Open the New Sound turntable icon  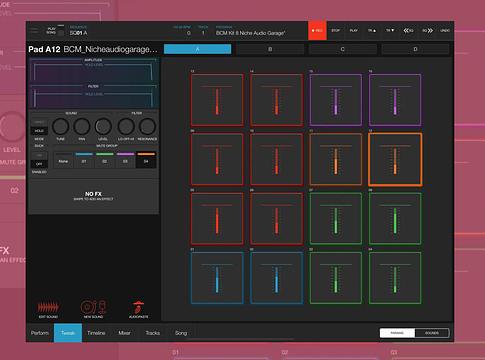[x=93, y=307]
